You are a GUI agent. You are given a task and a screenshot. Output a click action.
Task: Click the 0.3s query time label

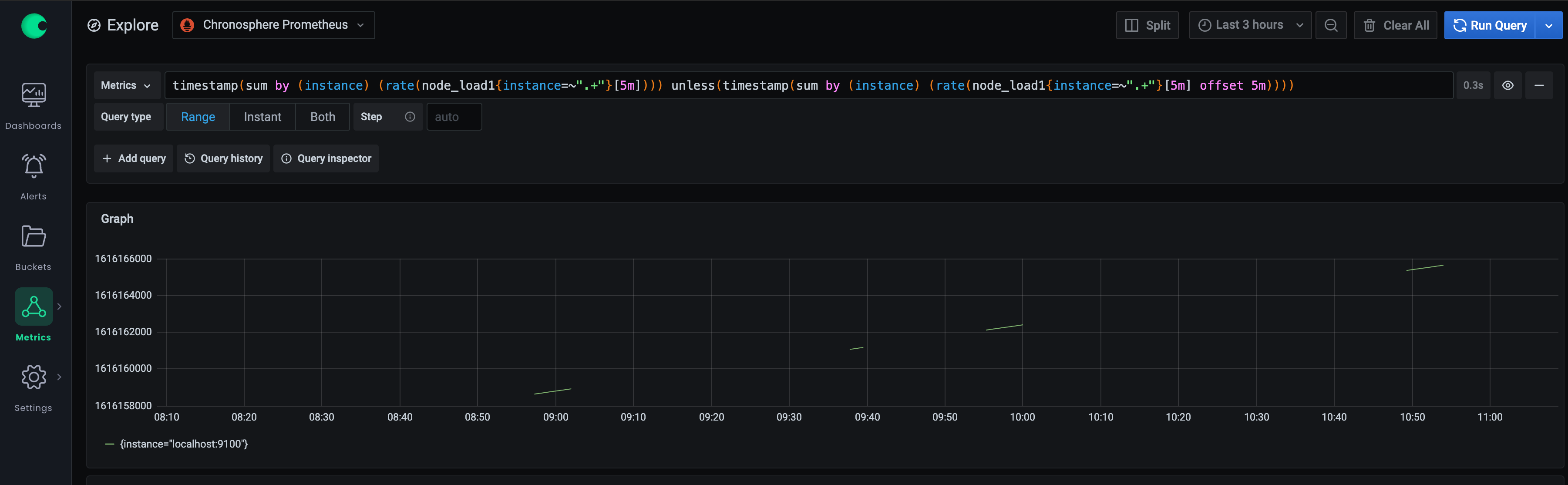(x=1473, y=85)
